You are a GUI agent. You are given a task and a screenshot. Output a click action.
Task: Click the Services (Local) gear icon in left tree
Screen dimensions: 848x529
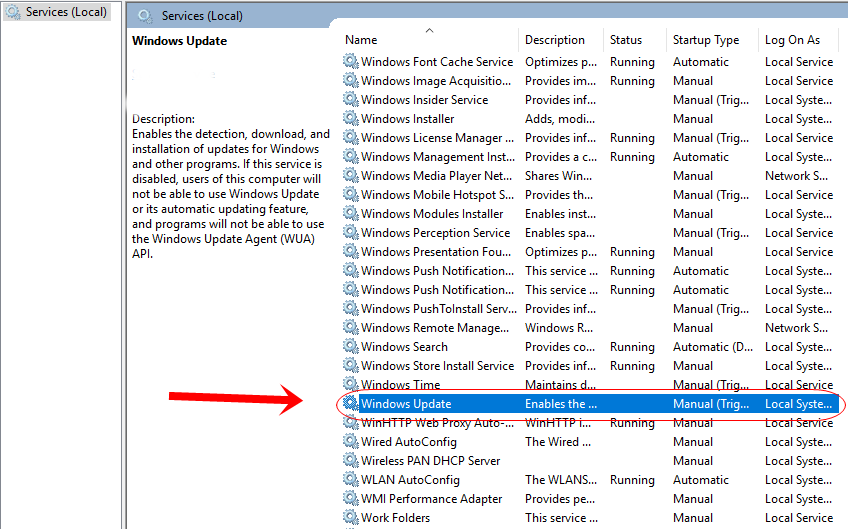13,12
